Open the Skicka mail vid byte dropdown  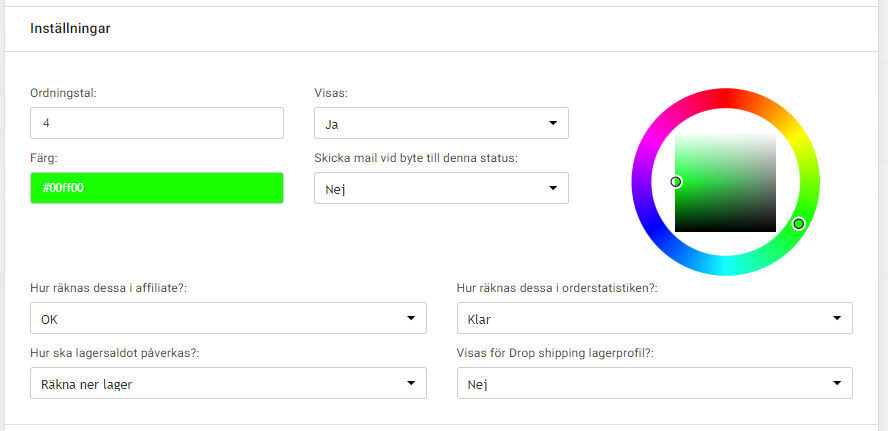(x=440, y=188)
